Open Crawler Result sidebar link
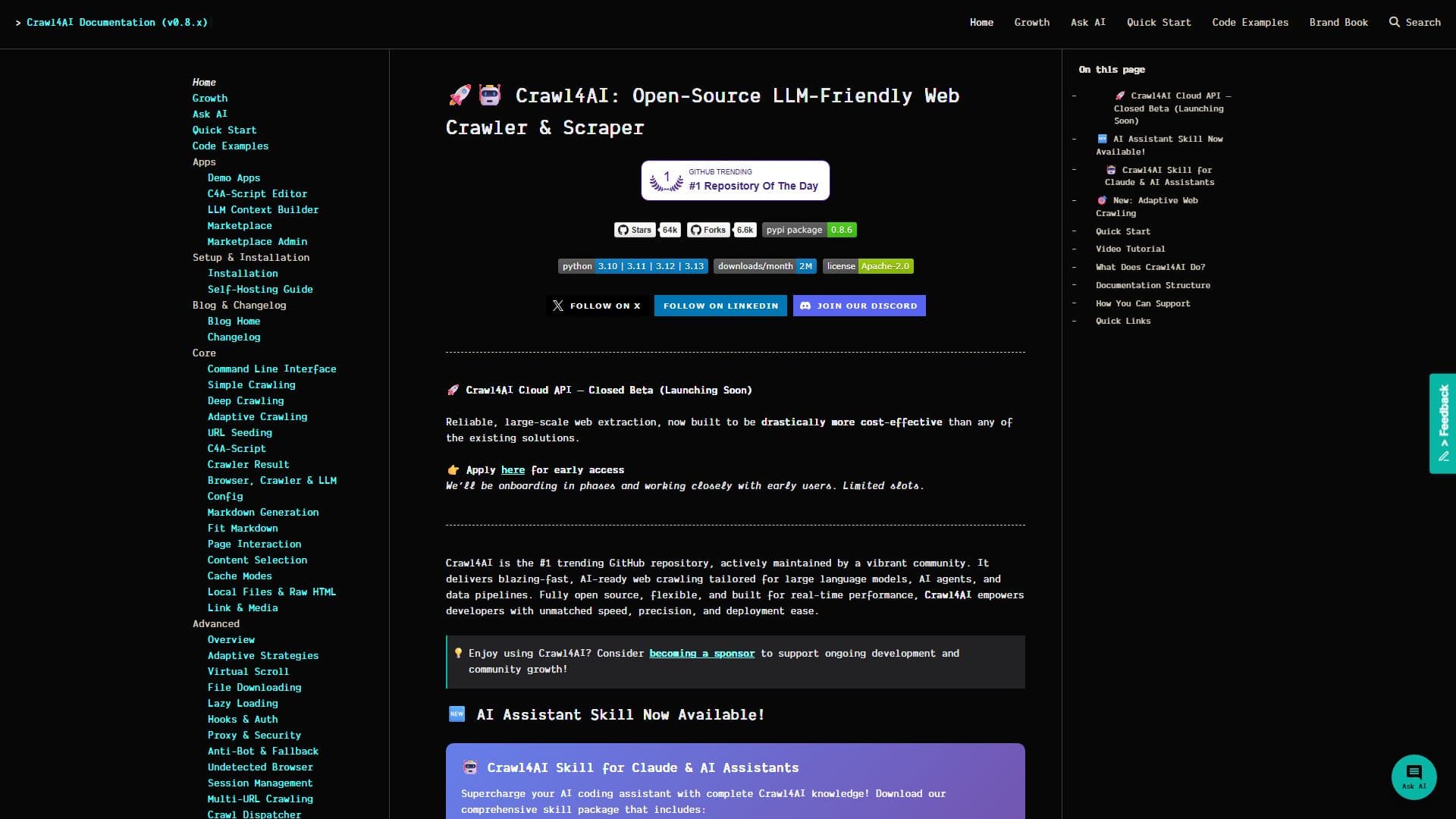Screen dimensions: 1456x819 248,465
